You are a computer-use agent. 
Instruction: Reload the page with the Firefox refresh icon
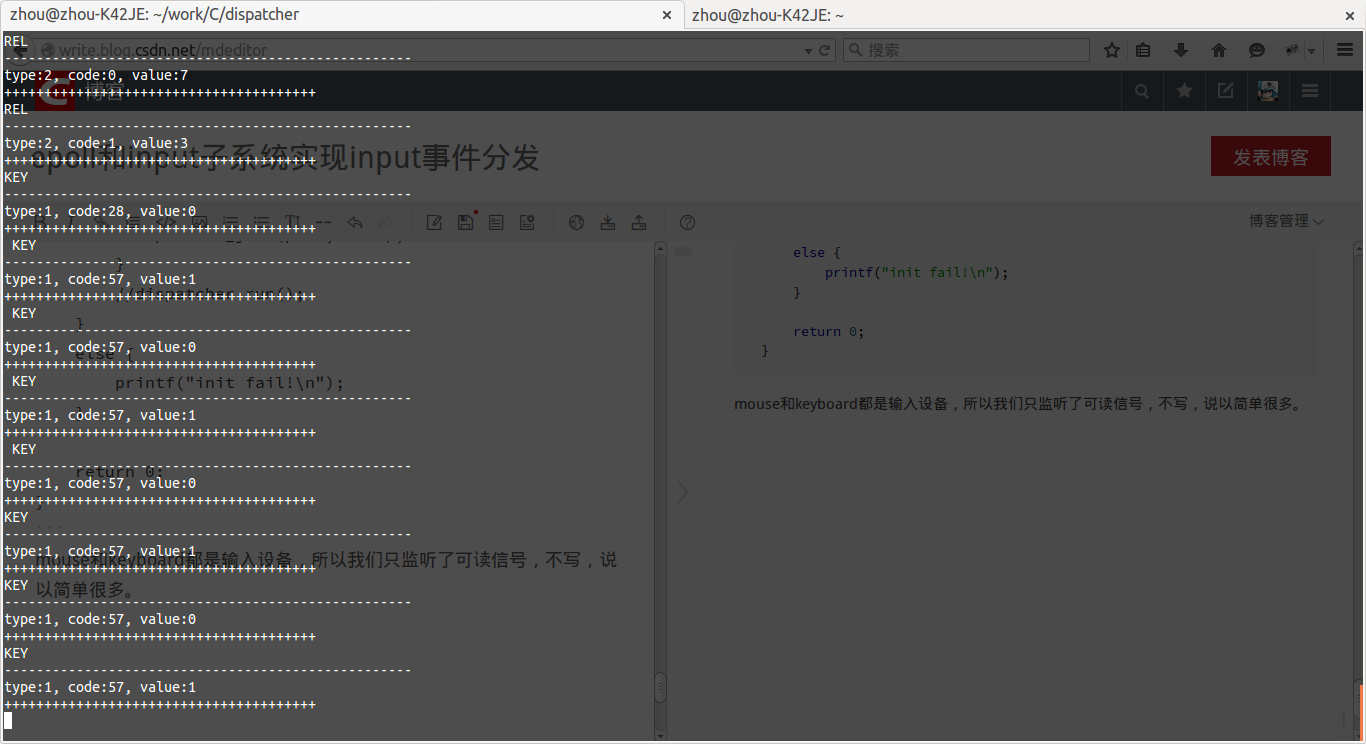[825, 50]
